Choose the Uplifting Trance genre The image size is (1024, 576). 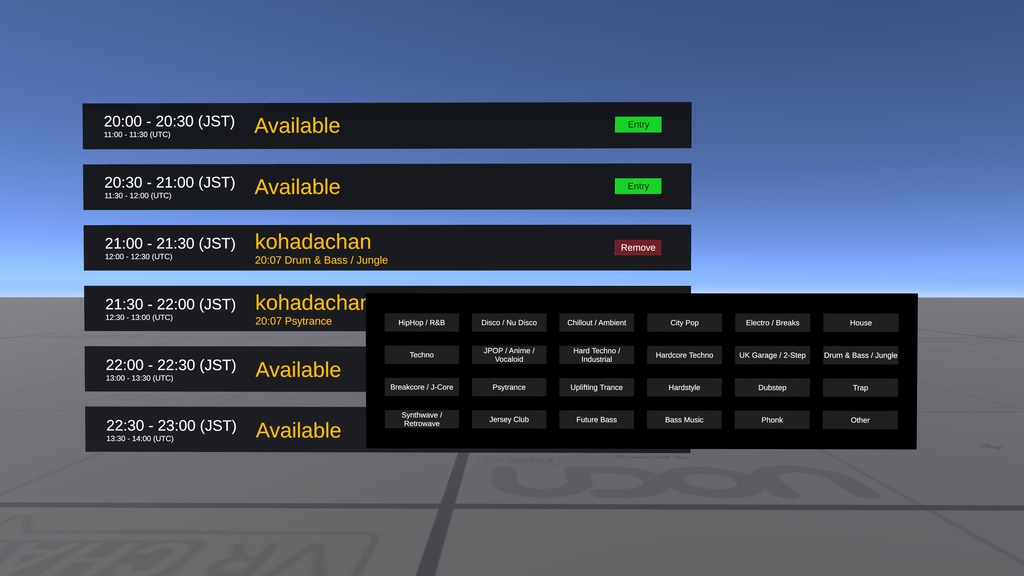tap(596, 387)
